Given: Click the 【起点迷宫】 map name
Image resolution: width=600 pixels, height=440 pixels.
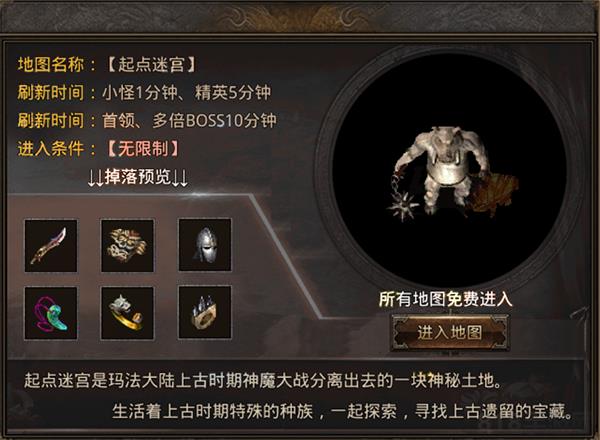Looking at the screenshot, I should click(x=152, y=64).
